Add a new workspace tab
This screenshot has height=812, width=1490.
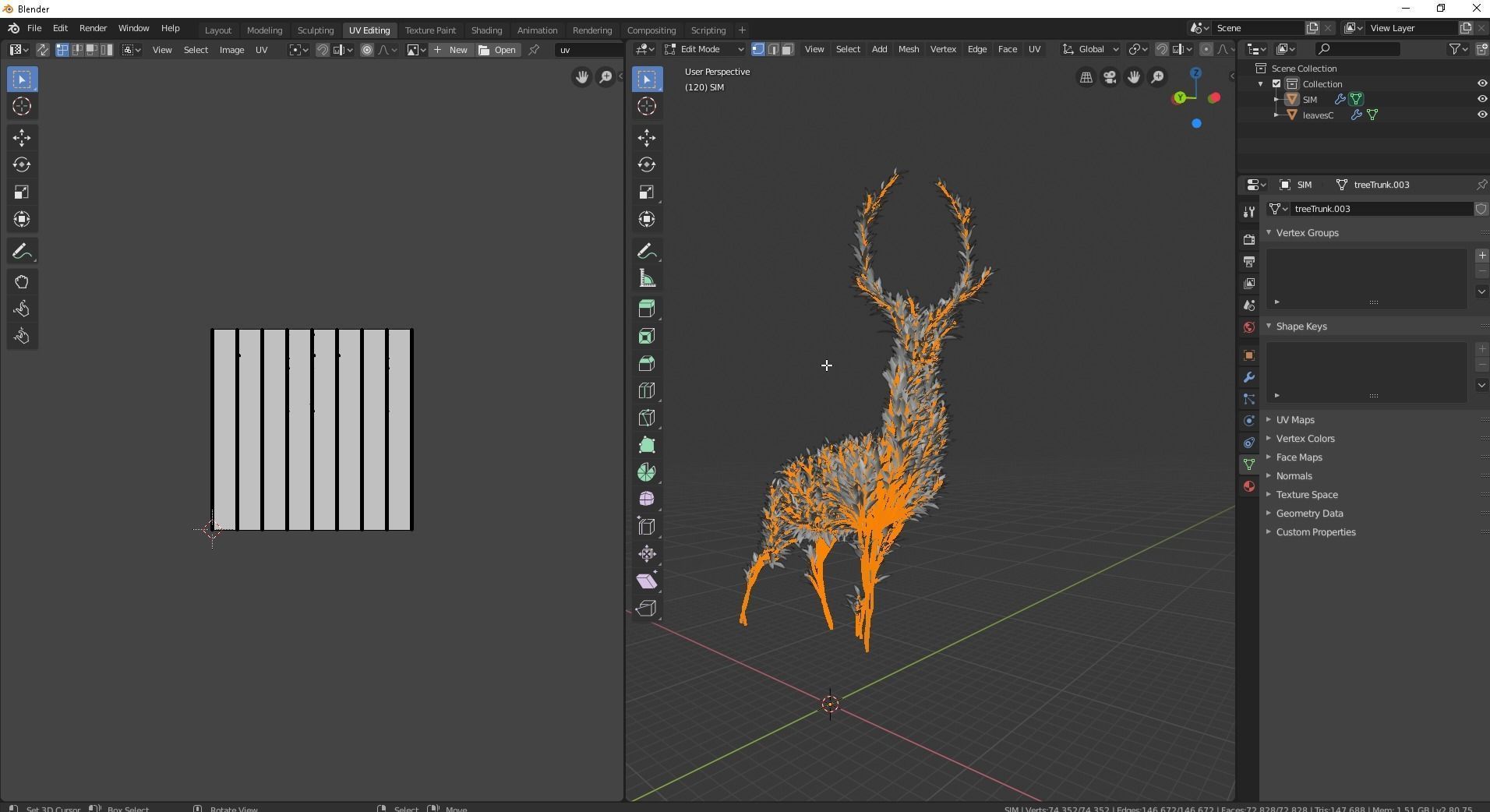coord(742,30)
